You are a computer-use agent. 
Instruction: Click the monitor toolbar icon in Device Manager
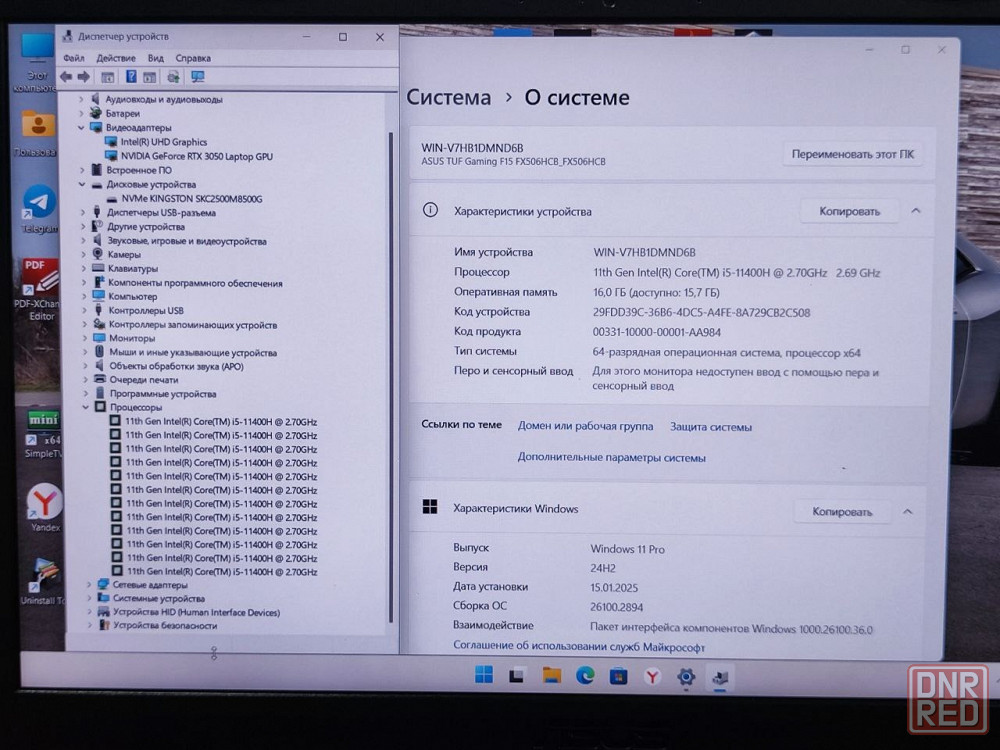[x=198, y=77]
